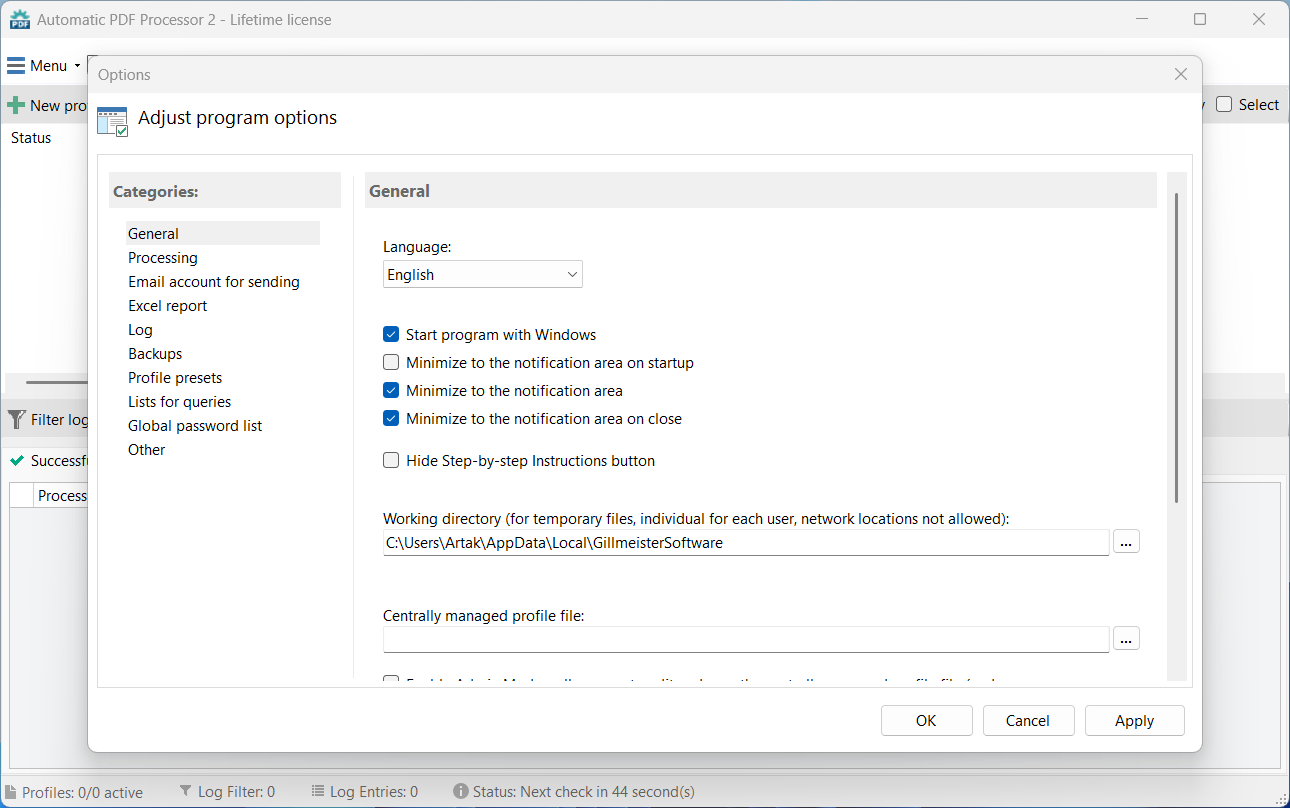This screenshot has height=808, width=1290.
Task: Enable Minimize to notification area on startup
Action: coord(391,363)
